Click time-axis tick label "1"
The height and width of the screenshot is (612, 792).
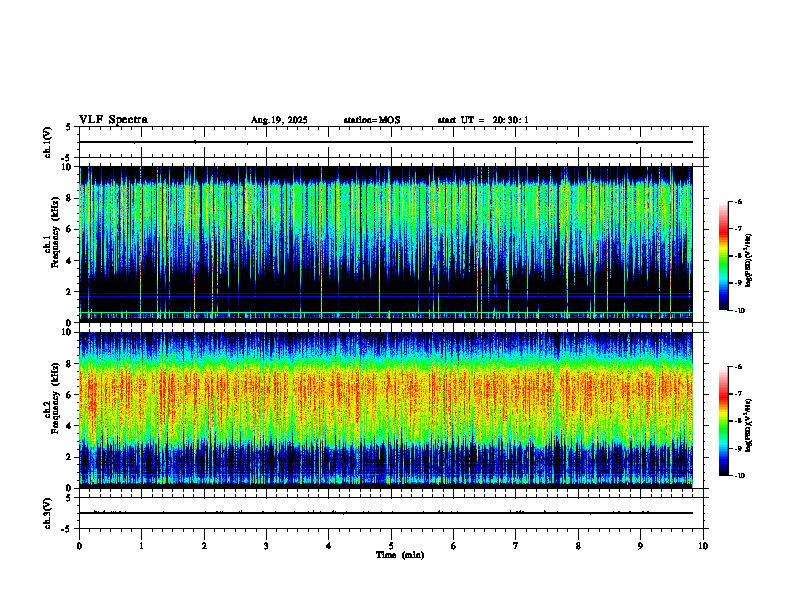[141, 546]
